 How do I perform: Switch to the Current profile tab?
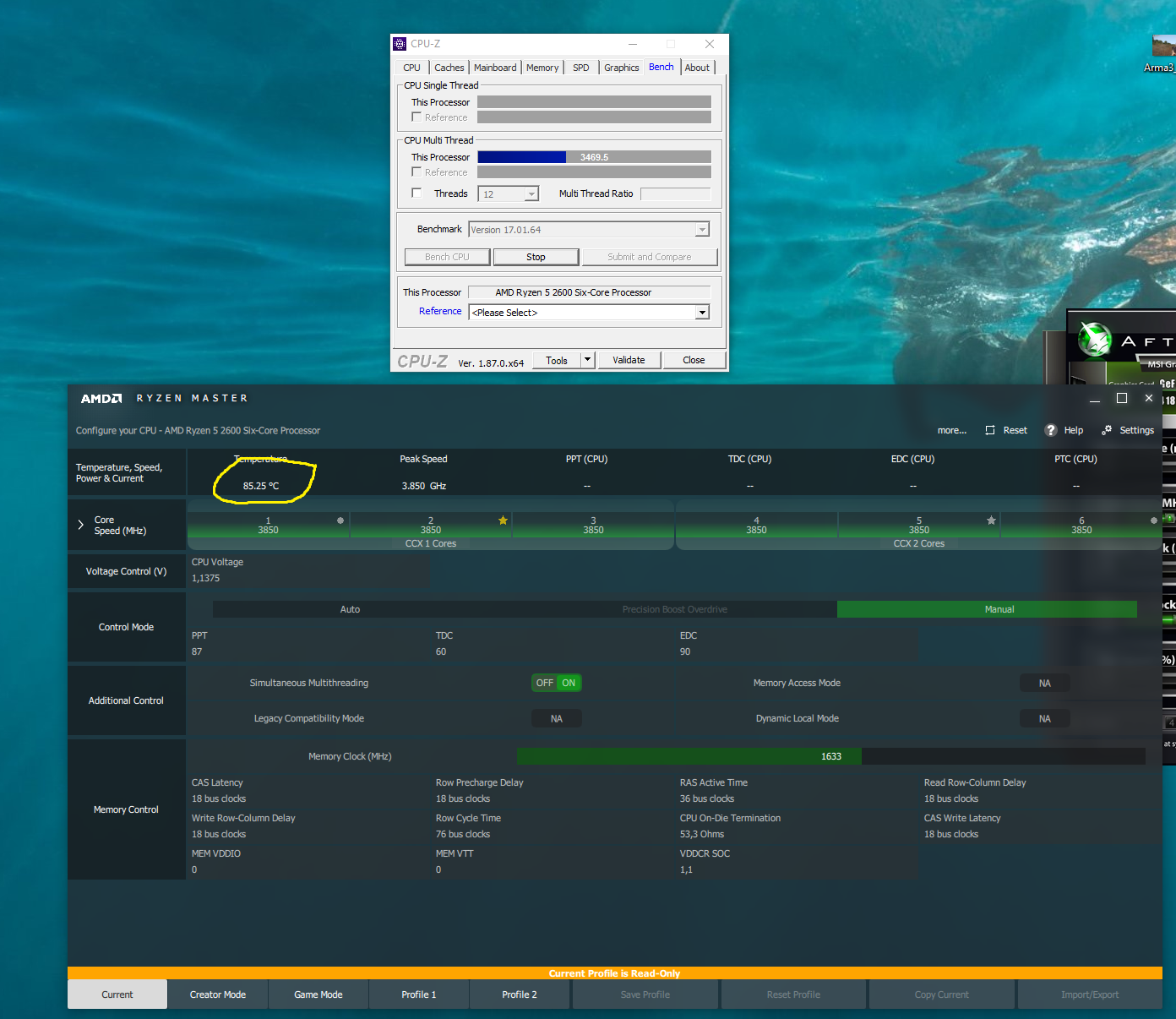117,994
